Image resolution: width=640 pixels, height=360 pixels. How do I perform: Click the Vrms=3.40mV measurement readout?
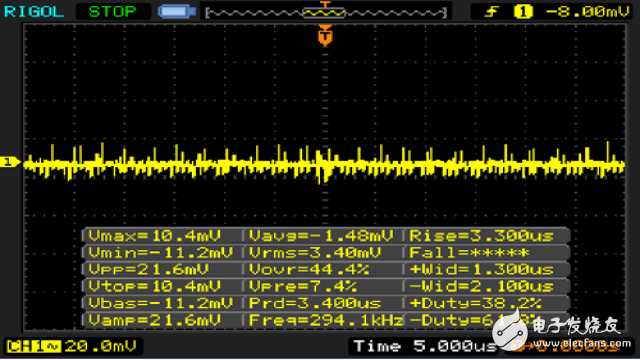315,252
